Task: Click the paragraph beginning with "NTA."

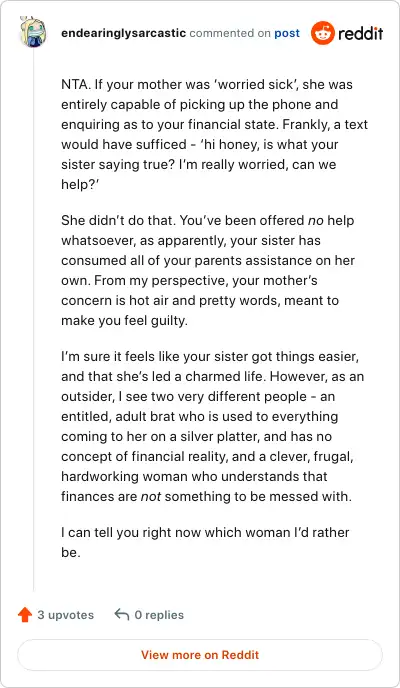Action: pos(214,134)
